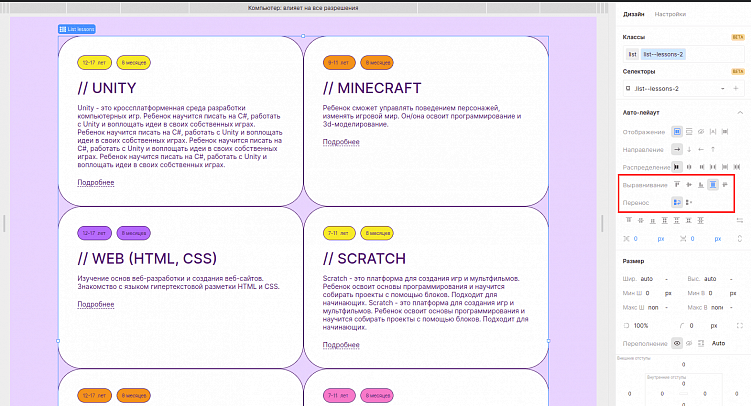Select the third Распределение (end) icon
Screen dimensions: 751x406
tap(701, 167)
